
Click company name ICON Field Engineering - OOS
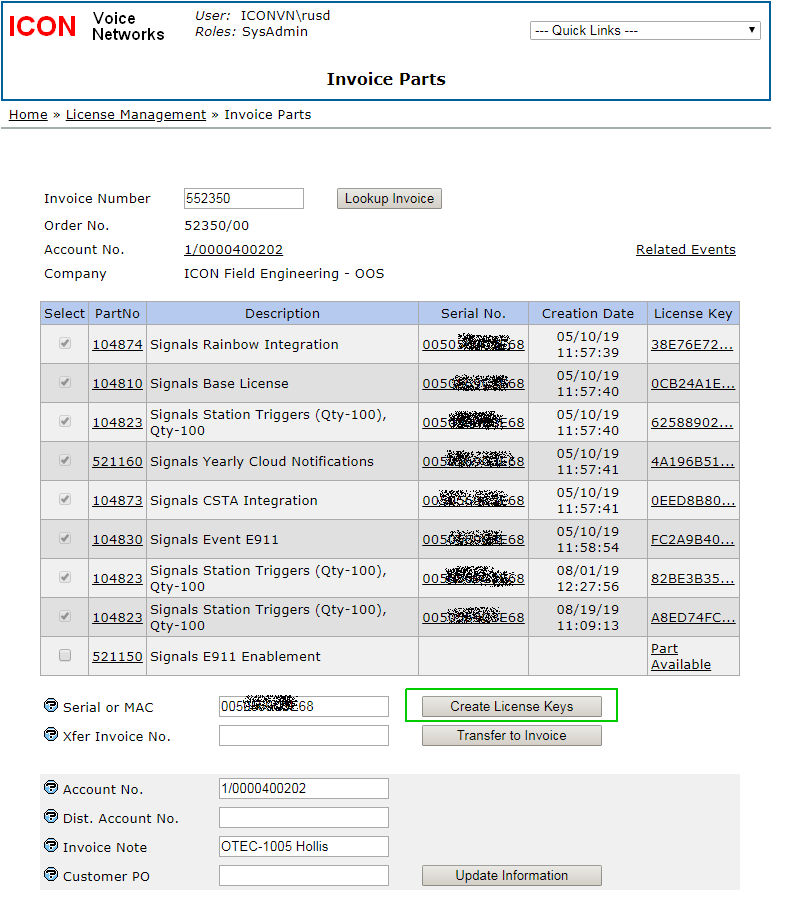pyautogui.click(x=284, y=274)
